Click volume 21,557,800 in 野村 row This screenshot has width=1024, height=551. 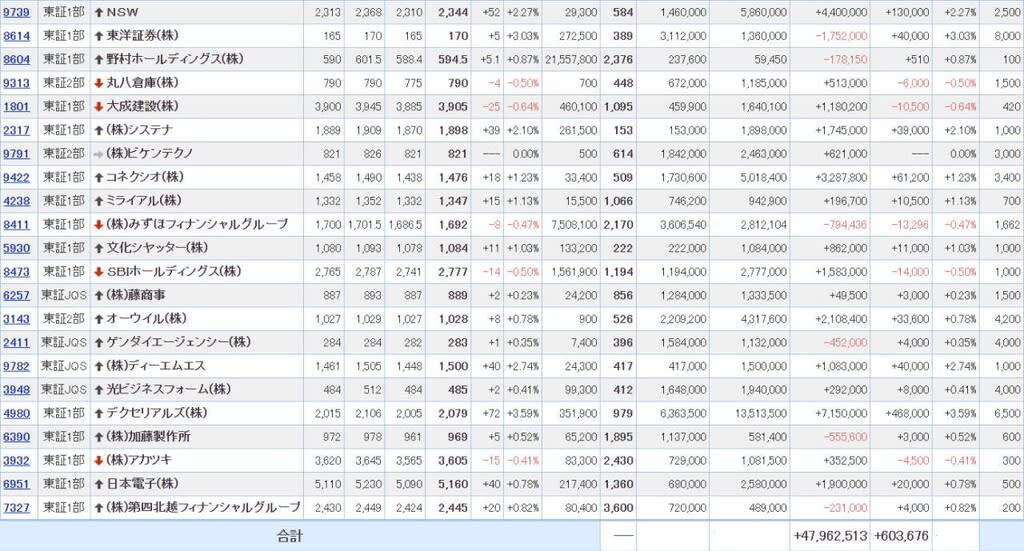(571, 59)
